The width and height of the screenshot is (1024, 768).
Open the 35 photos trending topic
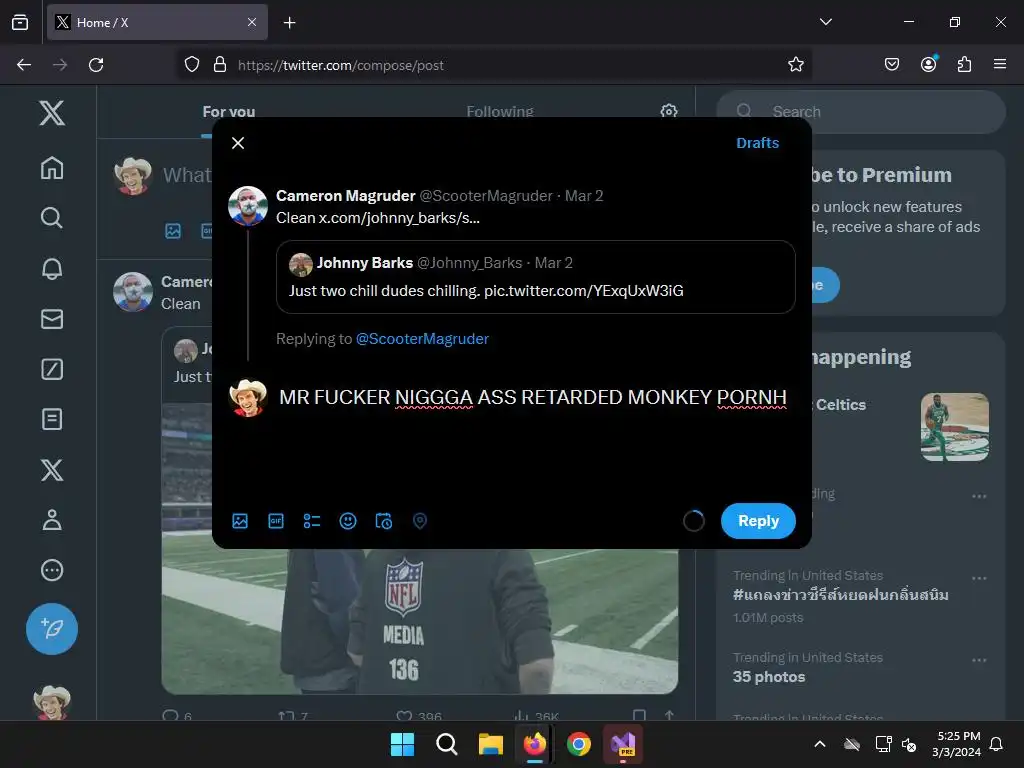pos(769,677)
